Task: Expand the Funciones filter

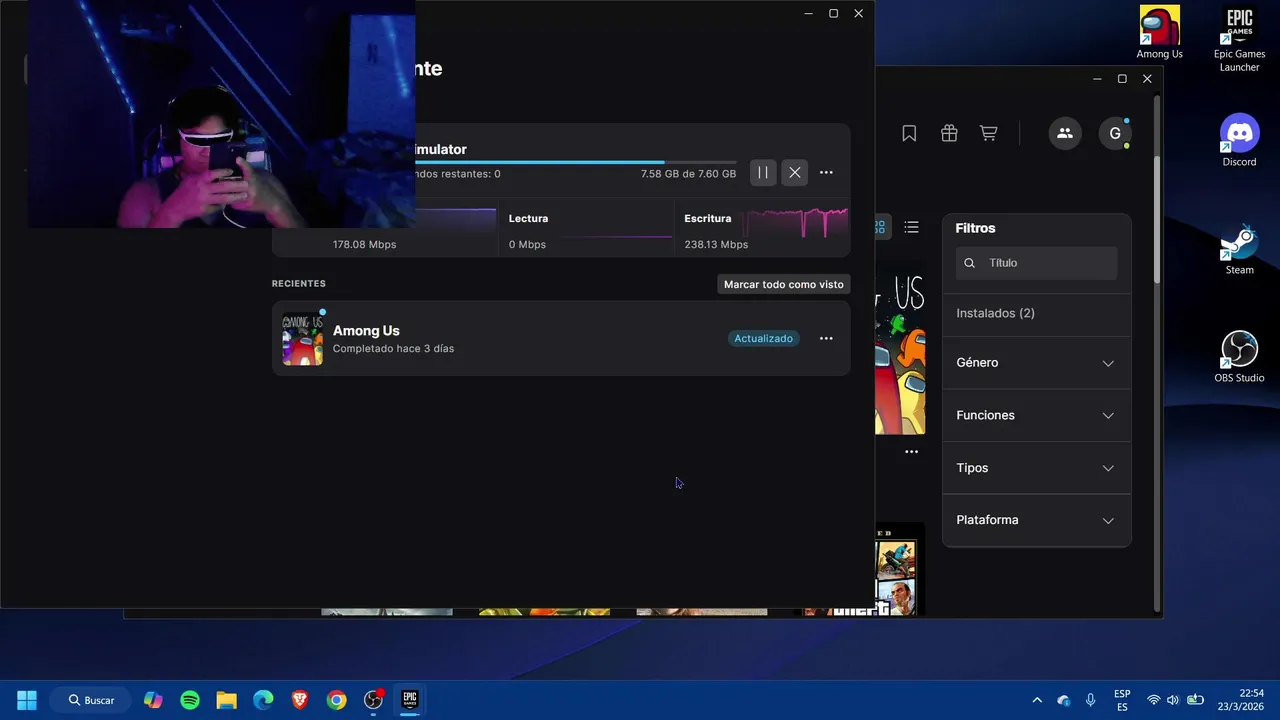Action: click(1036, 415)
